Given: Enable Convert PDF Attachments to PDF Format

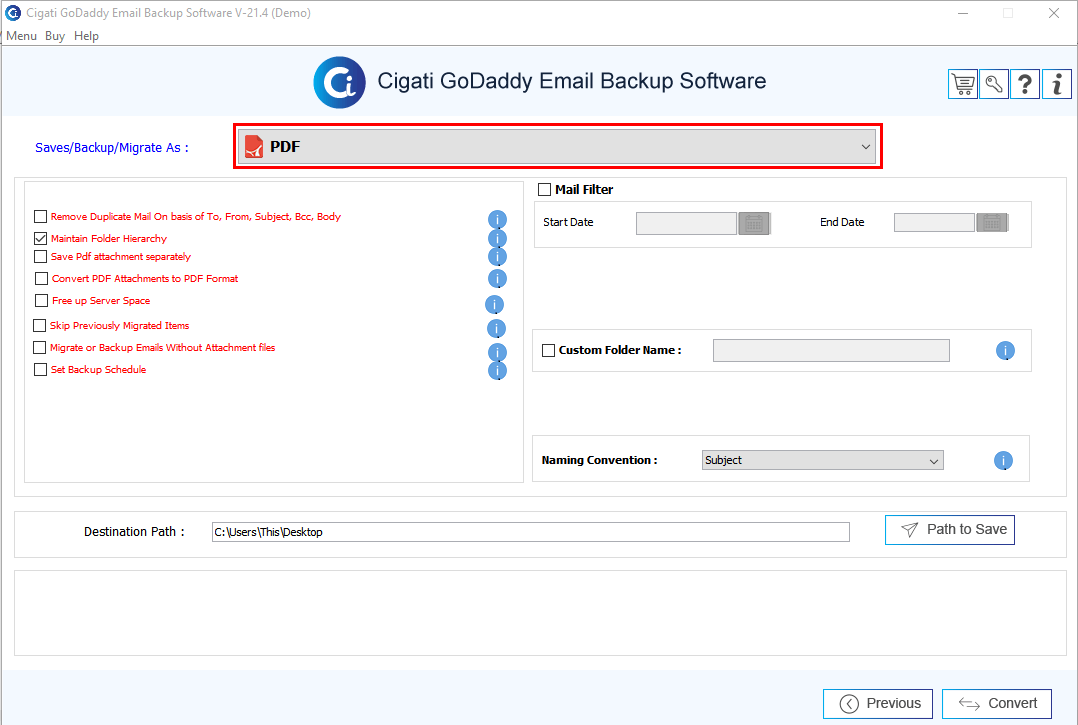Looking at the screenshot, I should (x=41, y=278).
